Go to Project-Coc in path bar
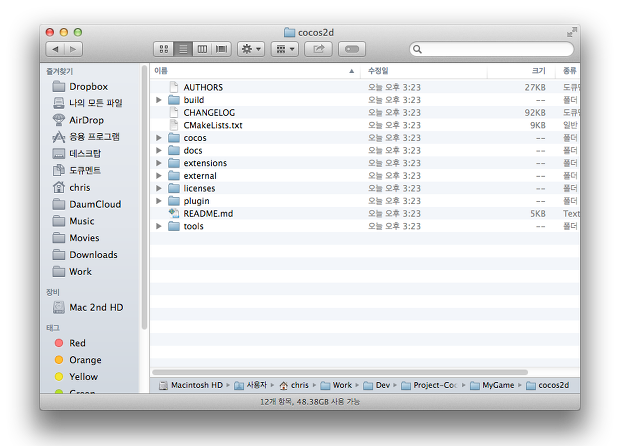The image size is (620, 446). (429, 385)
